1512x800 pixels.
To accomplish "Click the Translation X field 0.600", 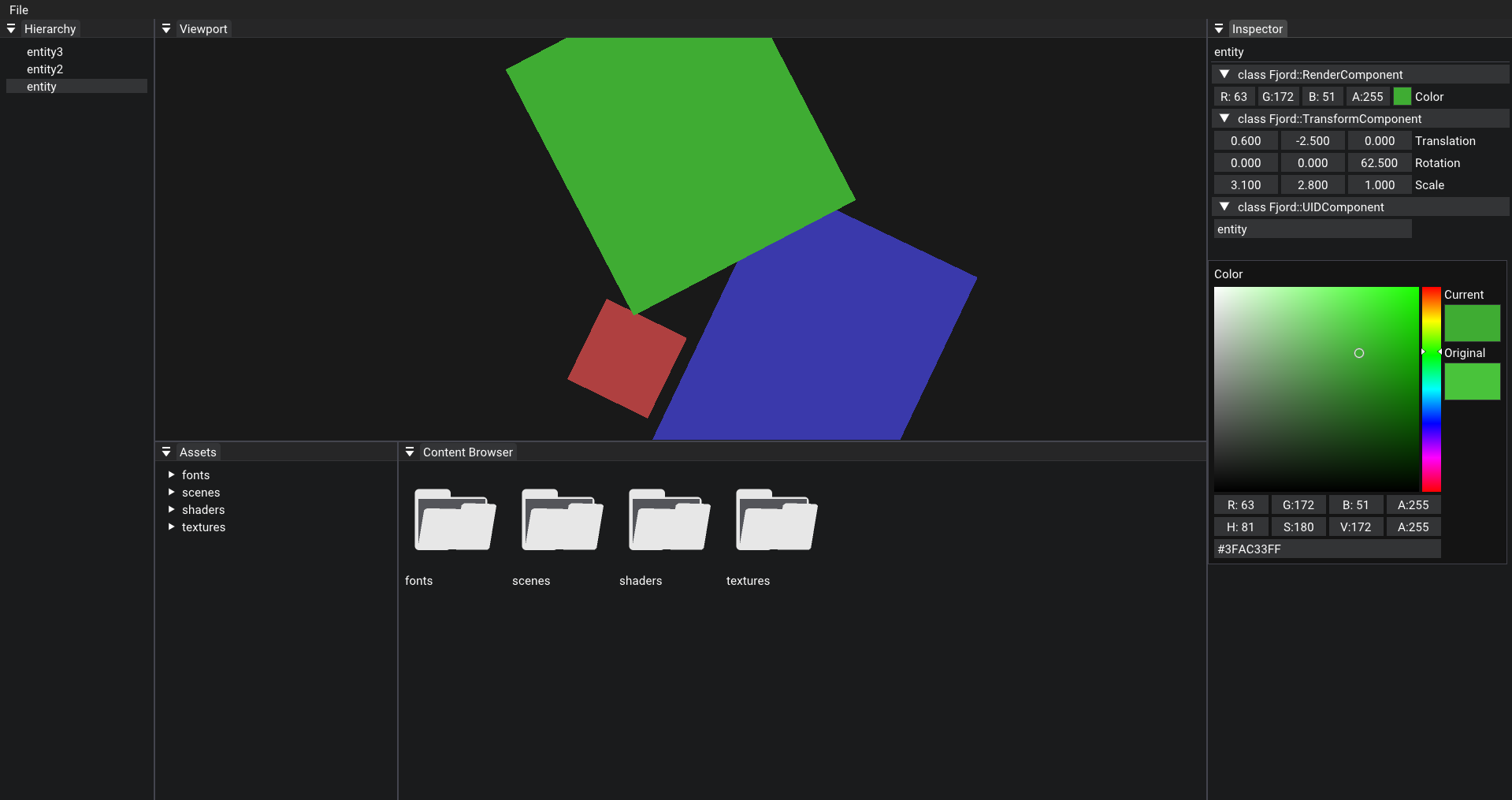I will coord(1246,141).
